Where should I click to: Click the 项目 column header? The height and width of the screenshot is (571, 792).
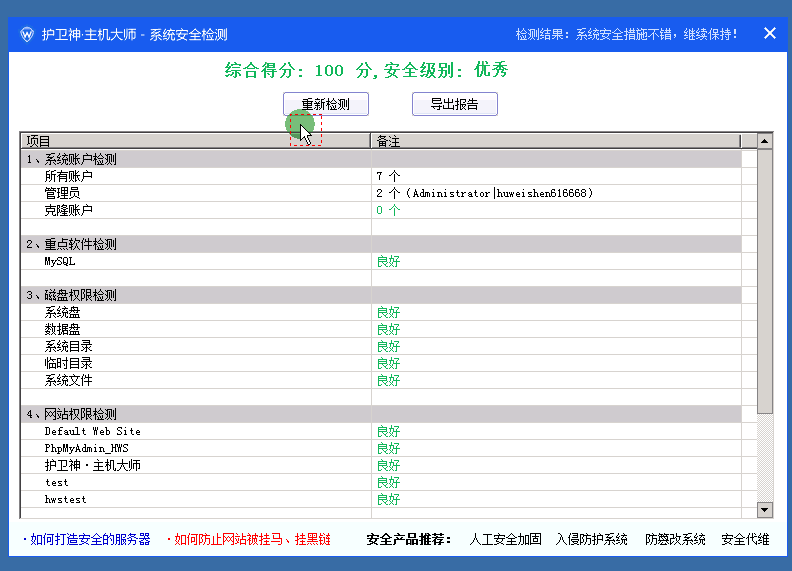195,141
